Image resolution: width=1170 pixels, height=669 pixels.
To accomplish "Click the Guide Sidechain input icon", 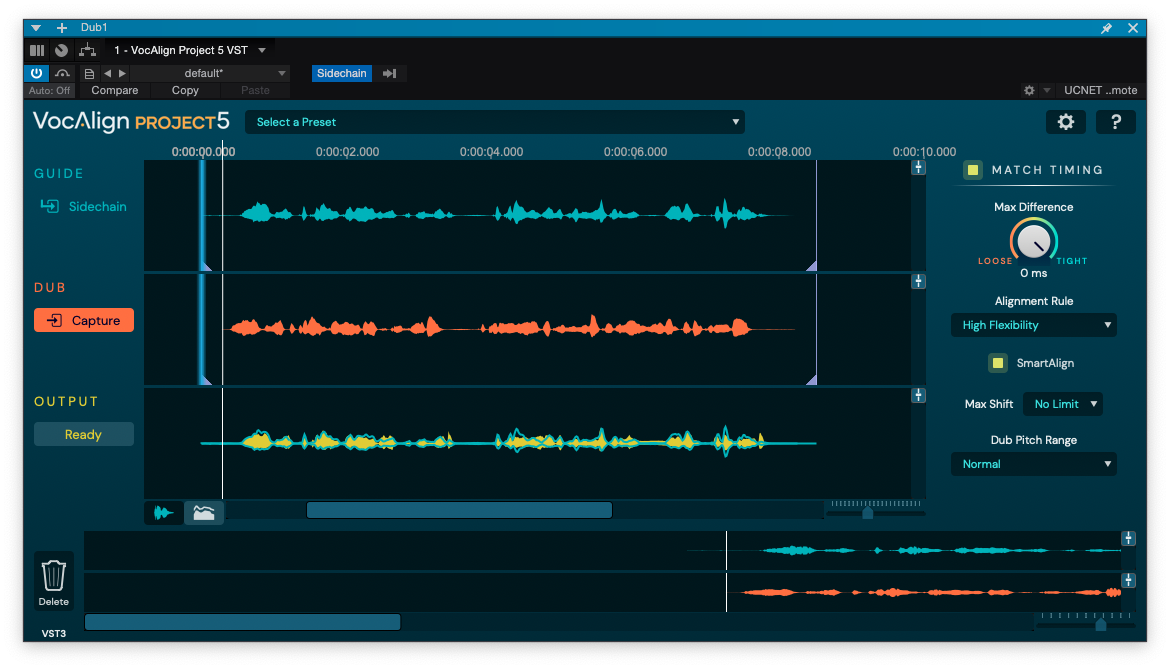I will (49, 206).
